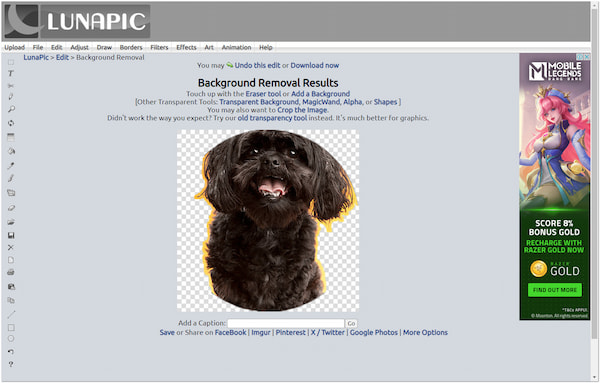The image size is (600, 383).
Task: Open the Adjust menu
Action: point(80,47)
